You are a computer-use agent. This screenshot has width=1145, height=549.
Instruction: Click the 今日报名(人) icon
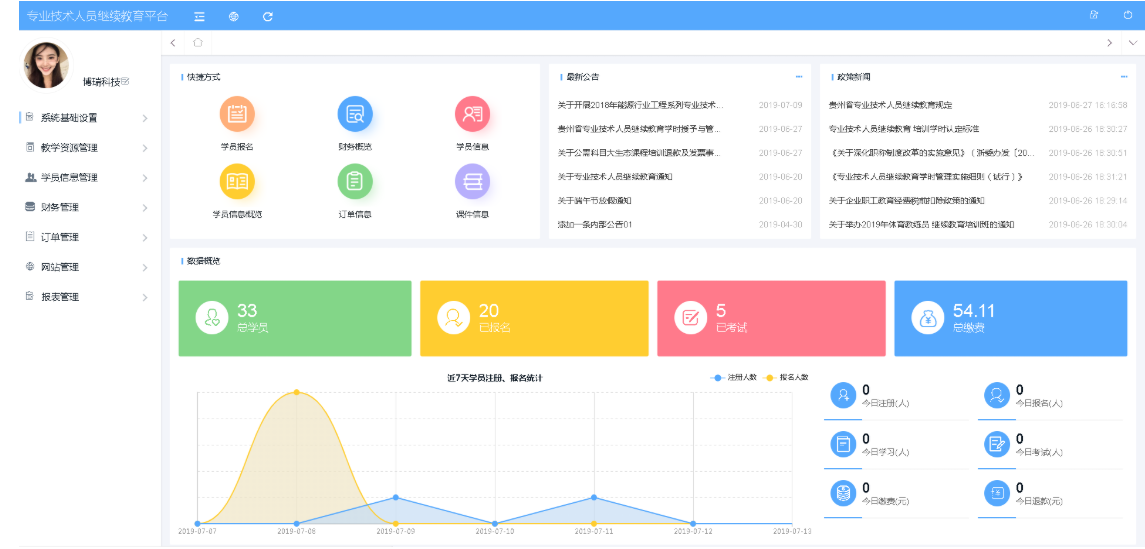point(996,395)
